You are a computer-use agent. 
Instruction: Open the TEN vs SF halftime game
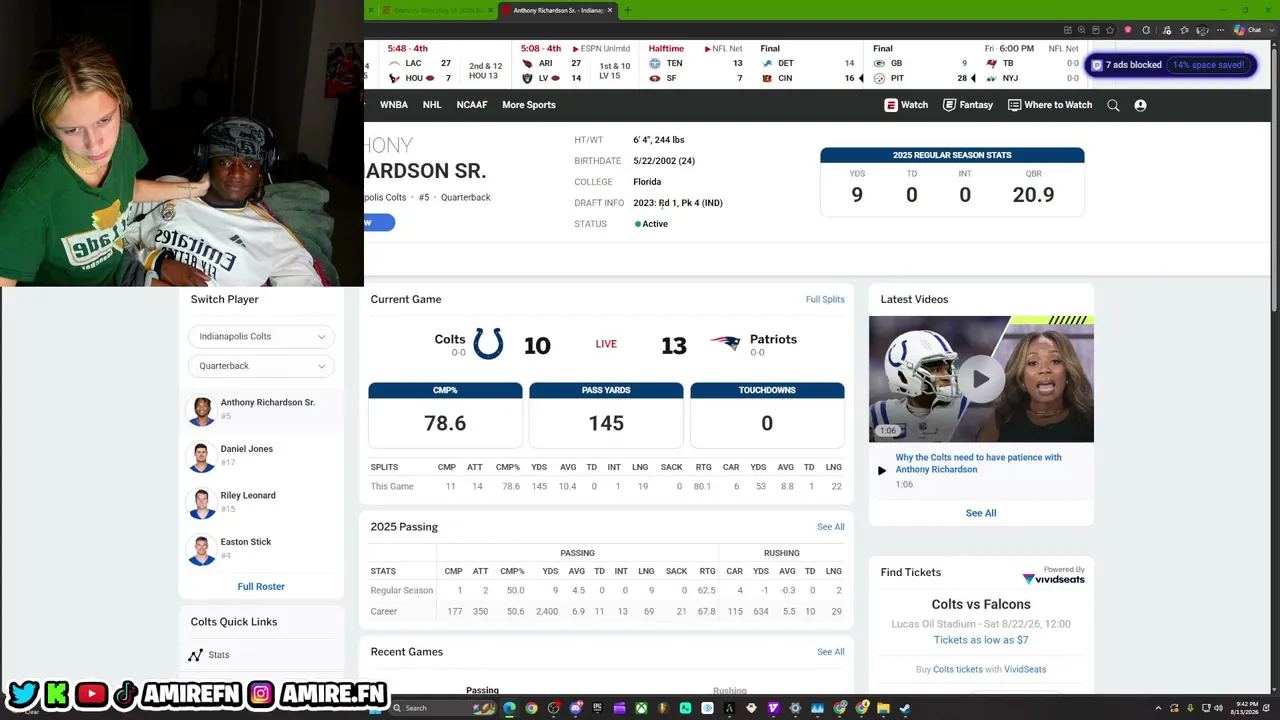coord(696,64)
